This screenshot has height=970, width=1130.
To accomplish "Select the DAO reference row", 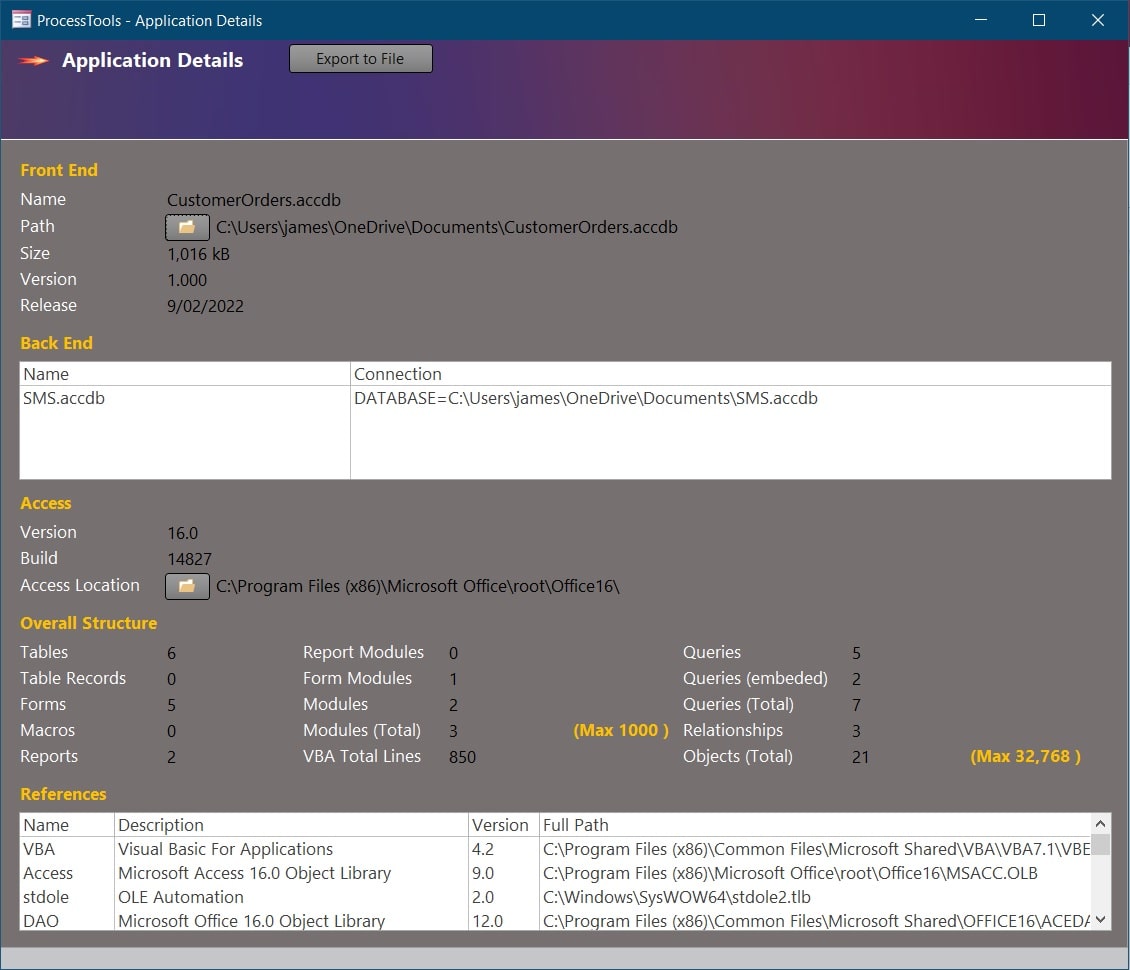I will click(555, 921).
